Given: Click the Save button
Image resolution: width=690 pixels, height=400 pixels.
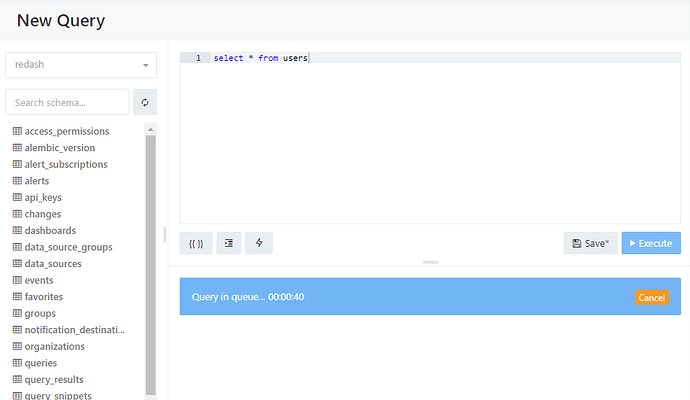Looking at the screenshot, I should point(591,243).
